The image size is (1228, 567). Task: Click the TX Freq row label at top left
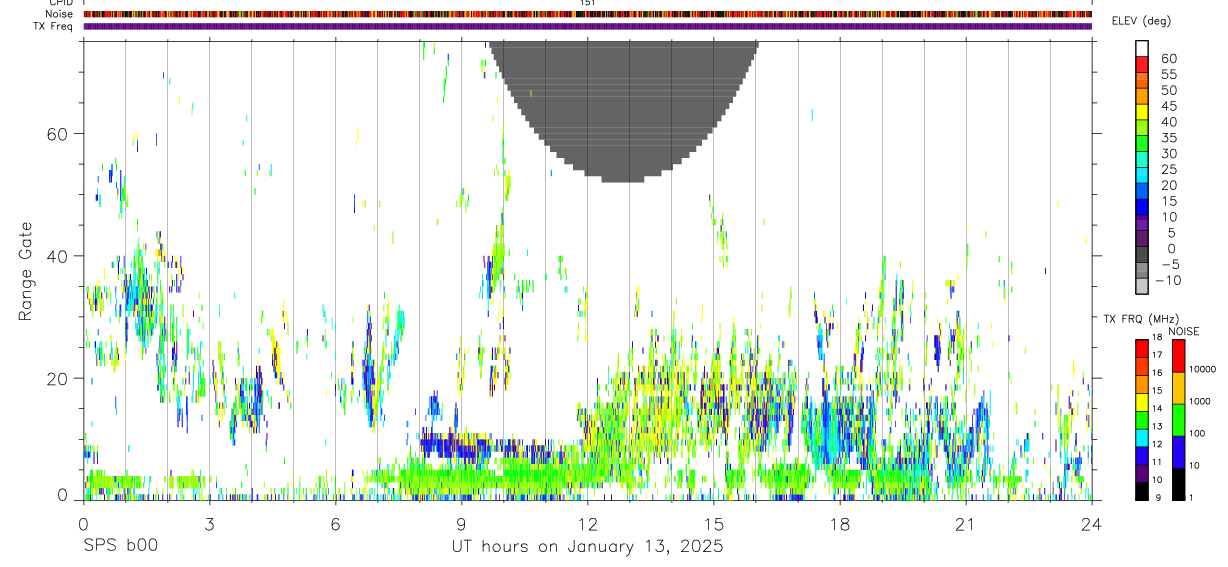coord(54,26)
